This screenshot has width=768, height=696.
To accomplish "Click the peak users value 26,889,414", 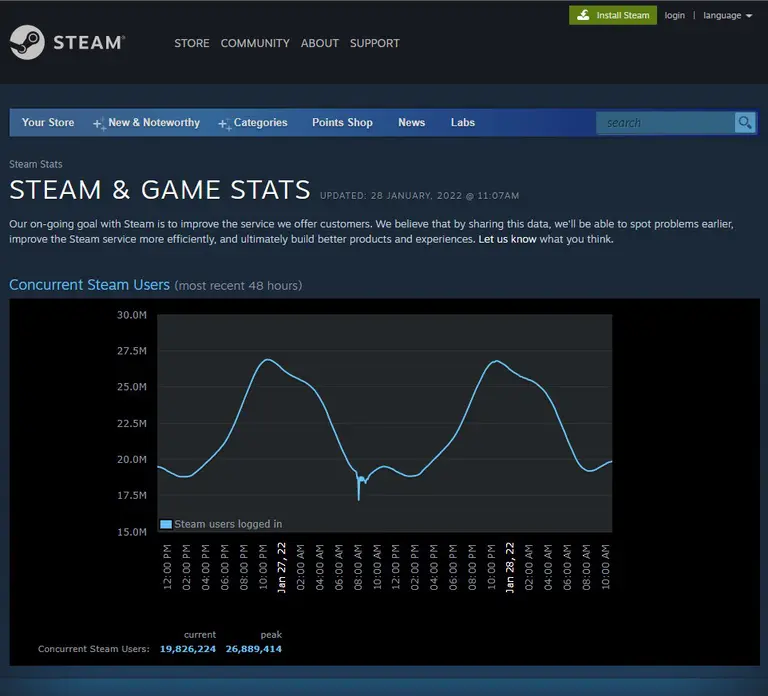I will pyautogui.click(x=254, y=649).
